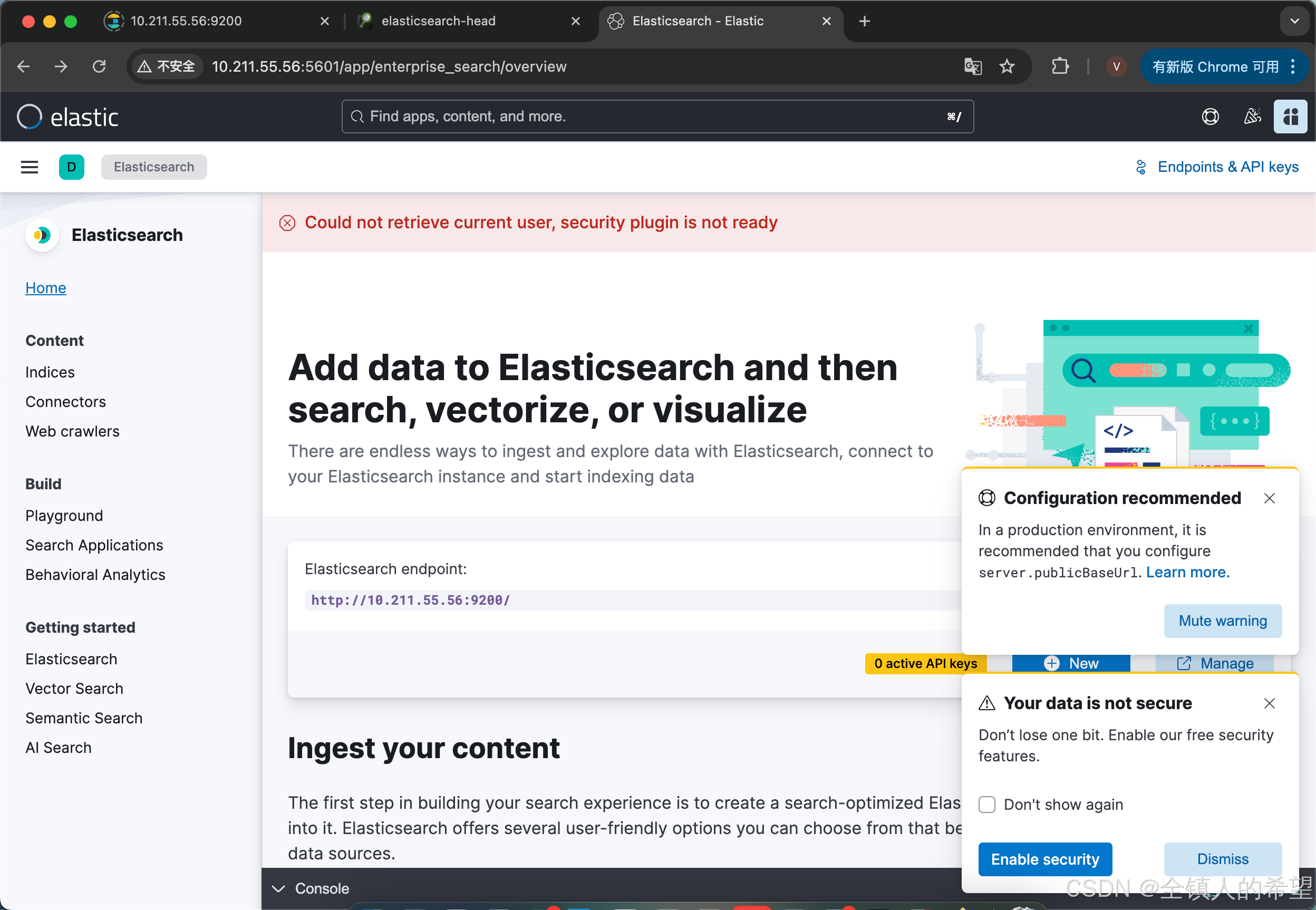Open the Chrome three-dot menu
1316x910 pixels.
pos(1293,67)
